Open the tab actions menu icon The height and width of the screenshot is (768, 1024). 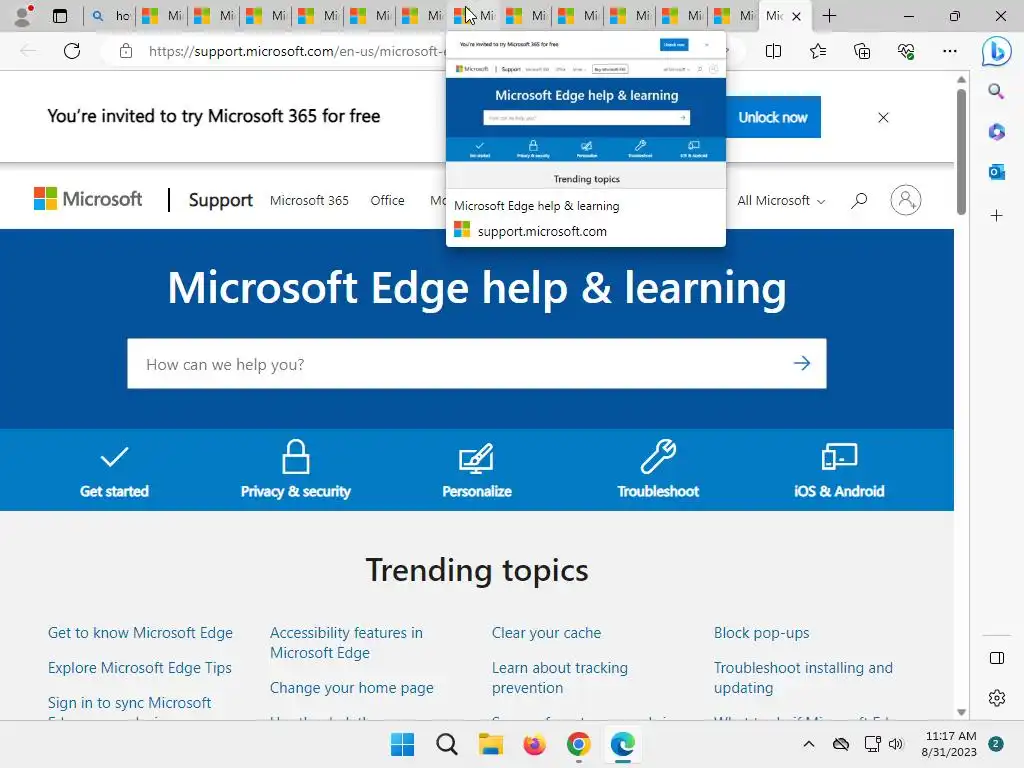(60, 16)
